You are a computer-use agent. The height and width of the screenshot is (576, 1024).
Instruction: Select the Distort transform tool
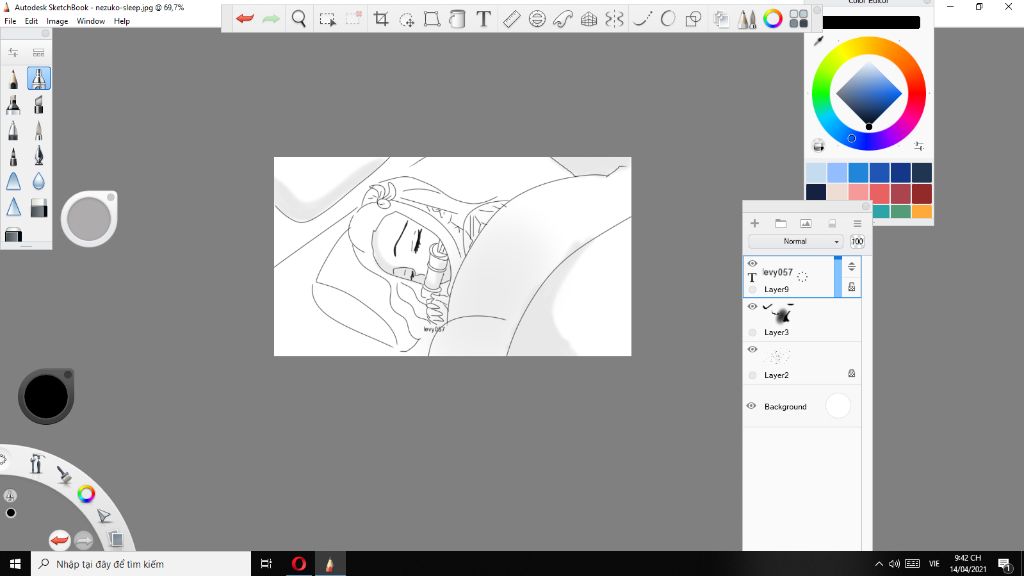pos(432,18)
